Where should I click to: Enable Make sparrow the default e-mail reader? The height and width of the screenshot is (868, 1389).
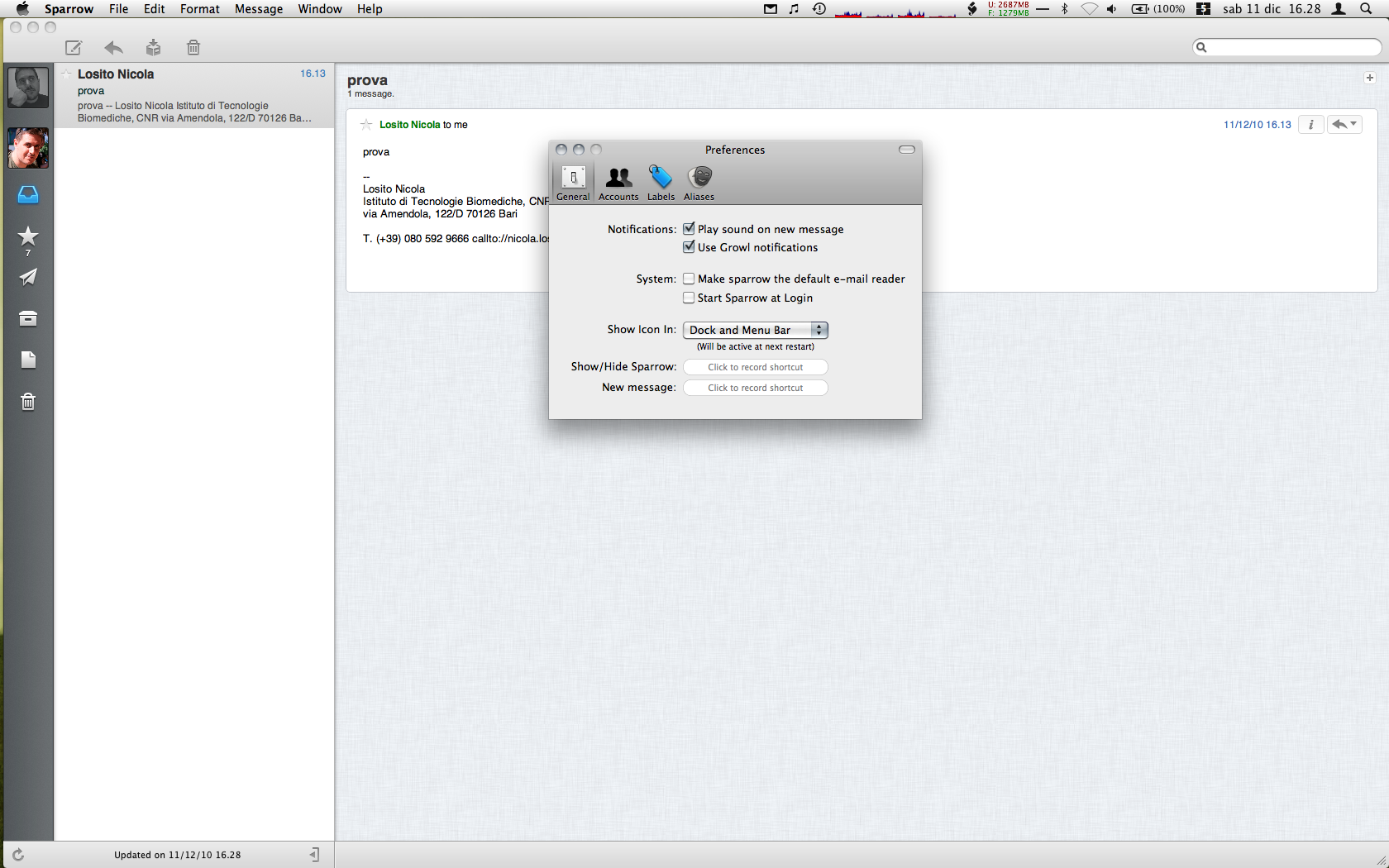coord(689,279)
